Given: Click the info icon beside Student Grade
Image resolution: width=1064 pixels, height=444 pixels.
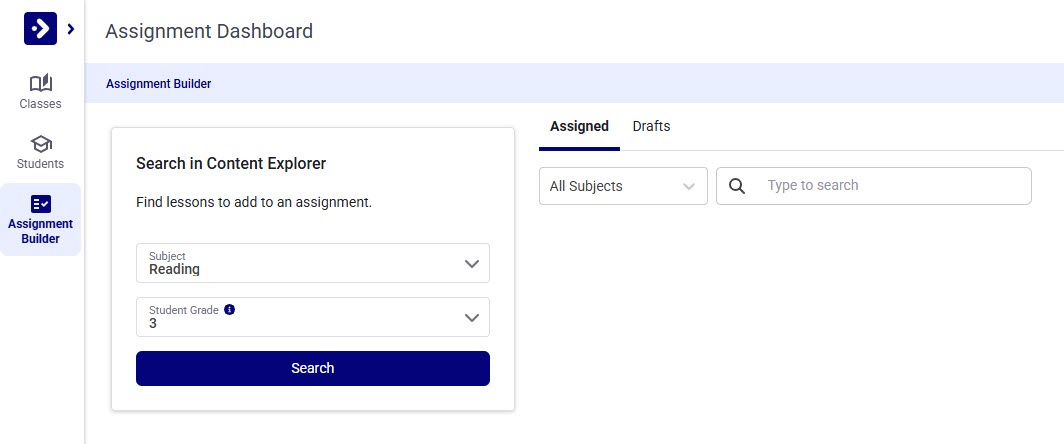Looking at the screenshot, I should click(x=229, y=310).
